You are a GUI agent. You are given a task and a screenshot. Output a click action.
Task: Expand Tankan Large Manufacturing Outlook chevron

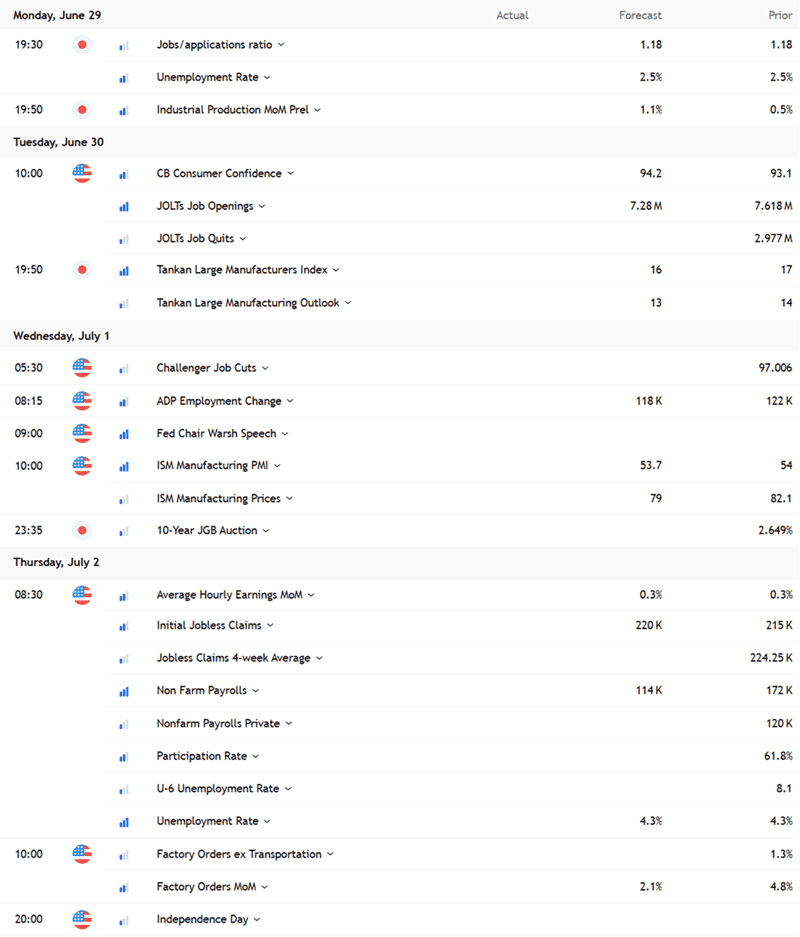click(348, 303)
